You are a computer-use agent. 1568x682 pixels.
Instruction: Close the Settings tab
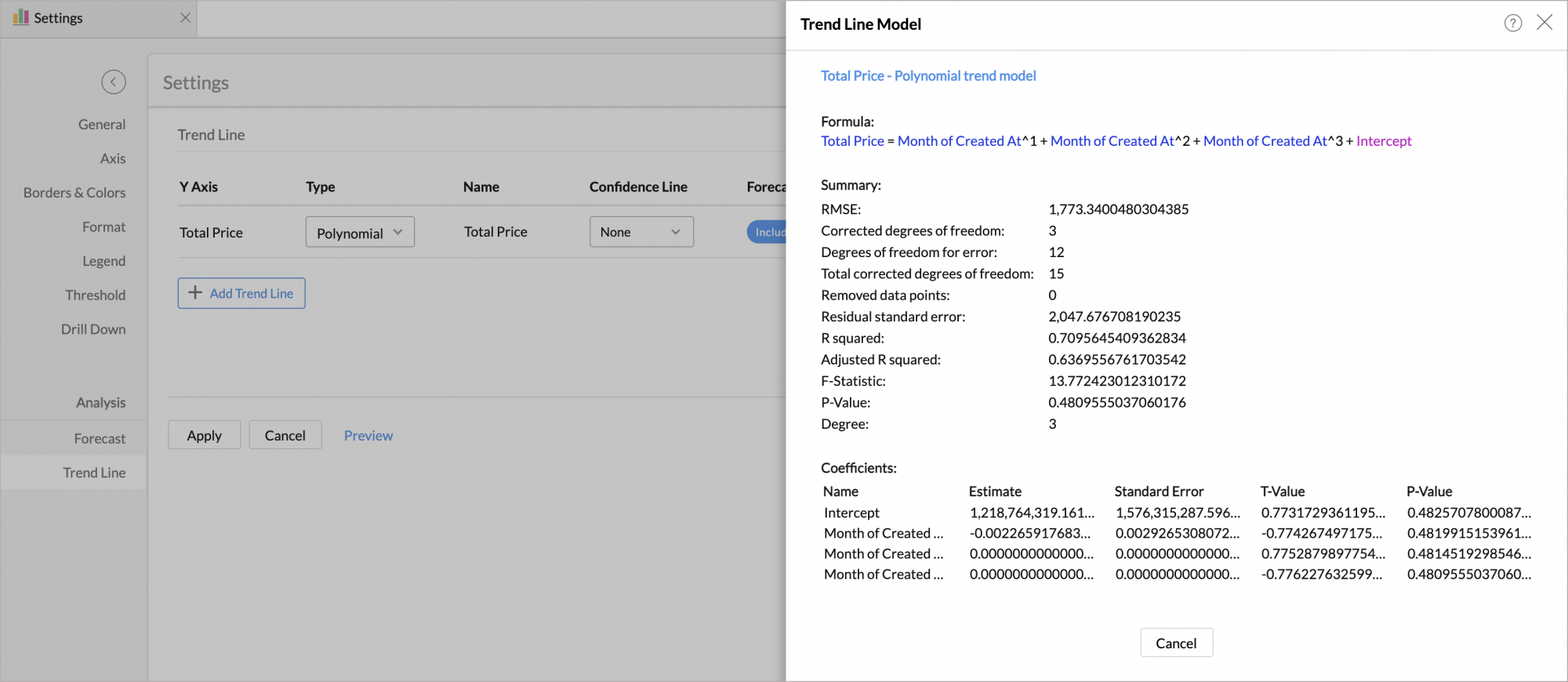[185, 18]
